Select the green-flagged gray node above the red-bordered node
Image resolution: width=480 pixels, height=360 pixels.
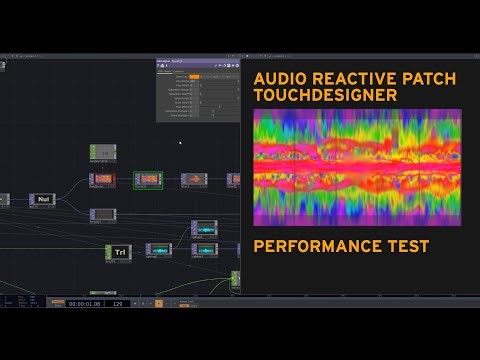[x=103, y=152]
